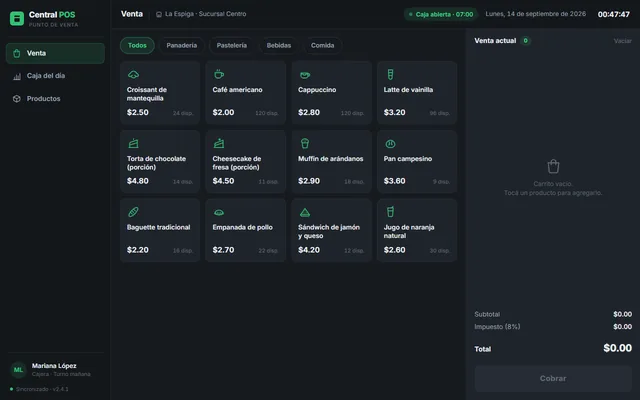This screenshot has width=640, height=400.
Task: Click the Impuesto (8%) label
Action: 497,327
